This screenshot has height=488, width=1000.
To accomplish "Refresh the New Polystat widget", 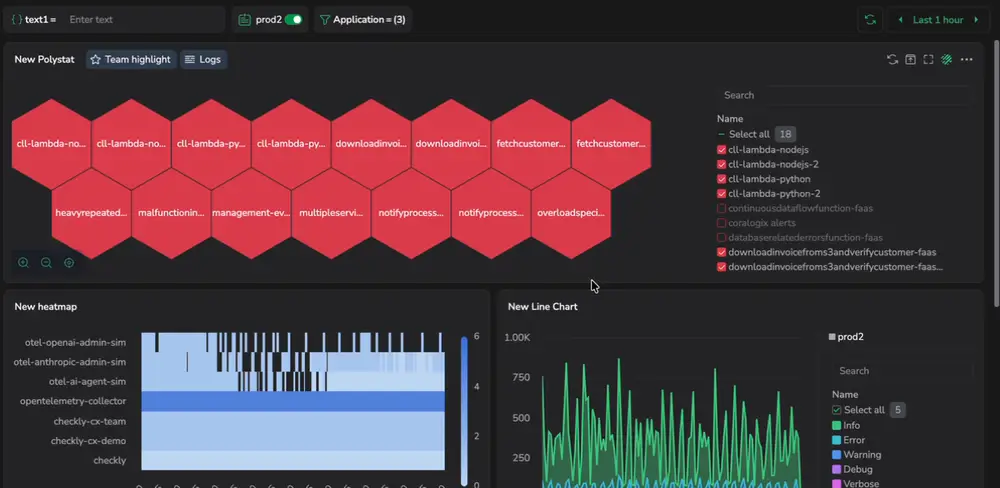I will coord(892,59).
